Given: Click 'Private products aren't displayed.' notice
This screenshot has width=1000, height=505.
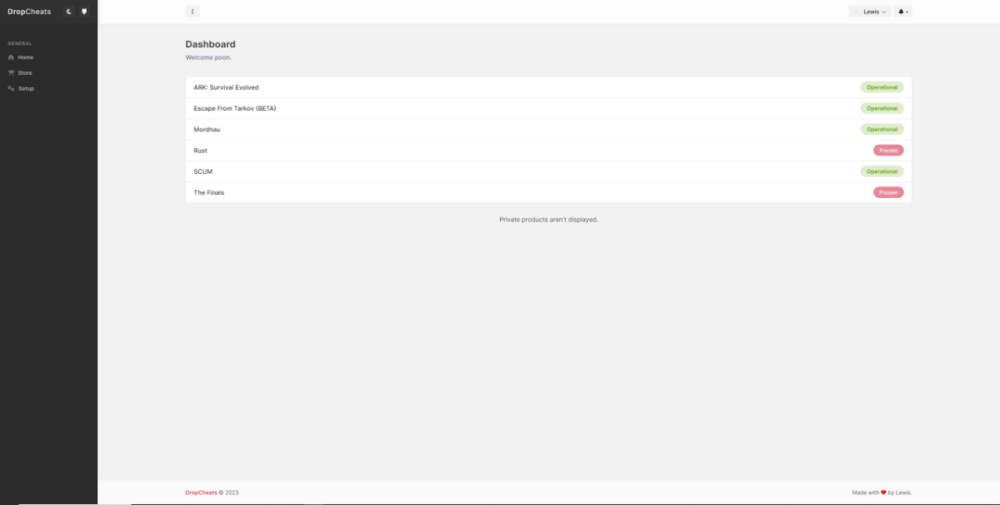Looking at the screenshot, I should [548, 219].
